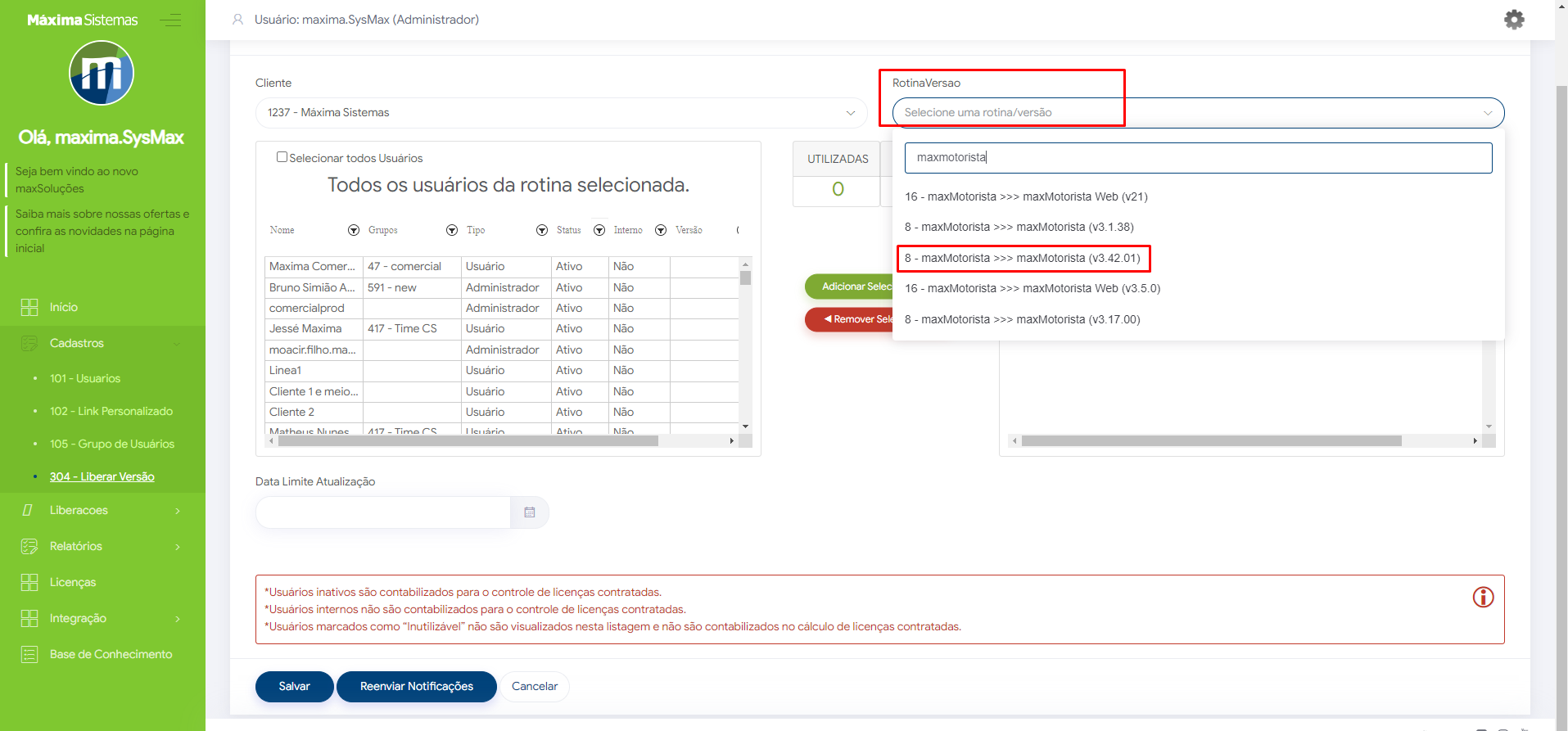Select the Maxima Comer... user row
1568x731 pixels.
tap(502, 267)
